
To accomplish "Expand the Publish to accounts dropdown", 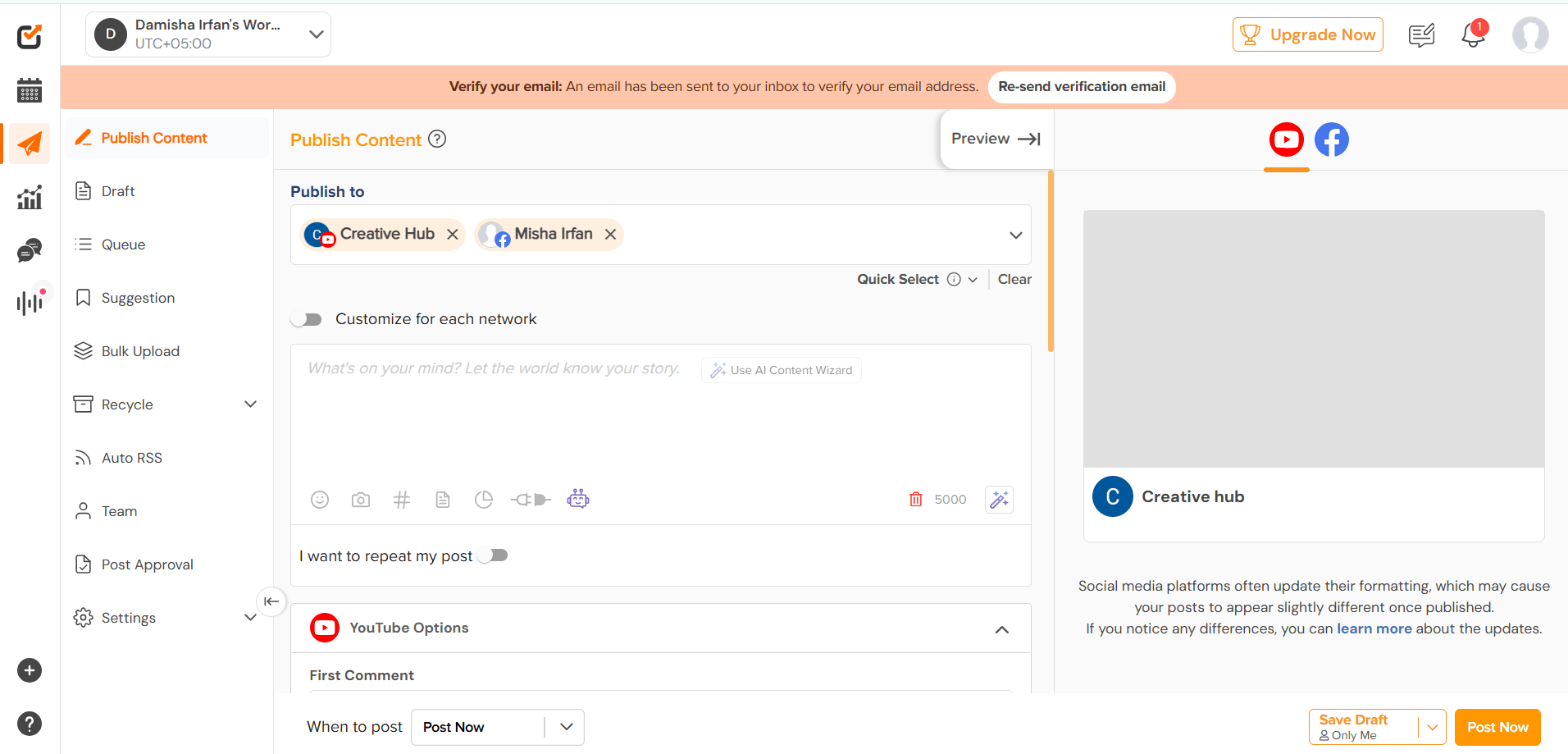I will 1016,235.
